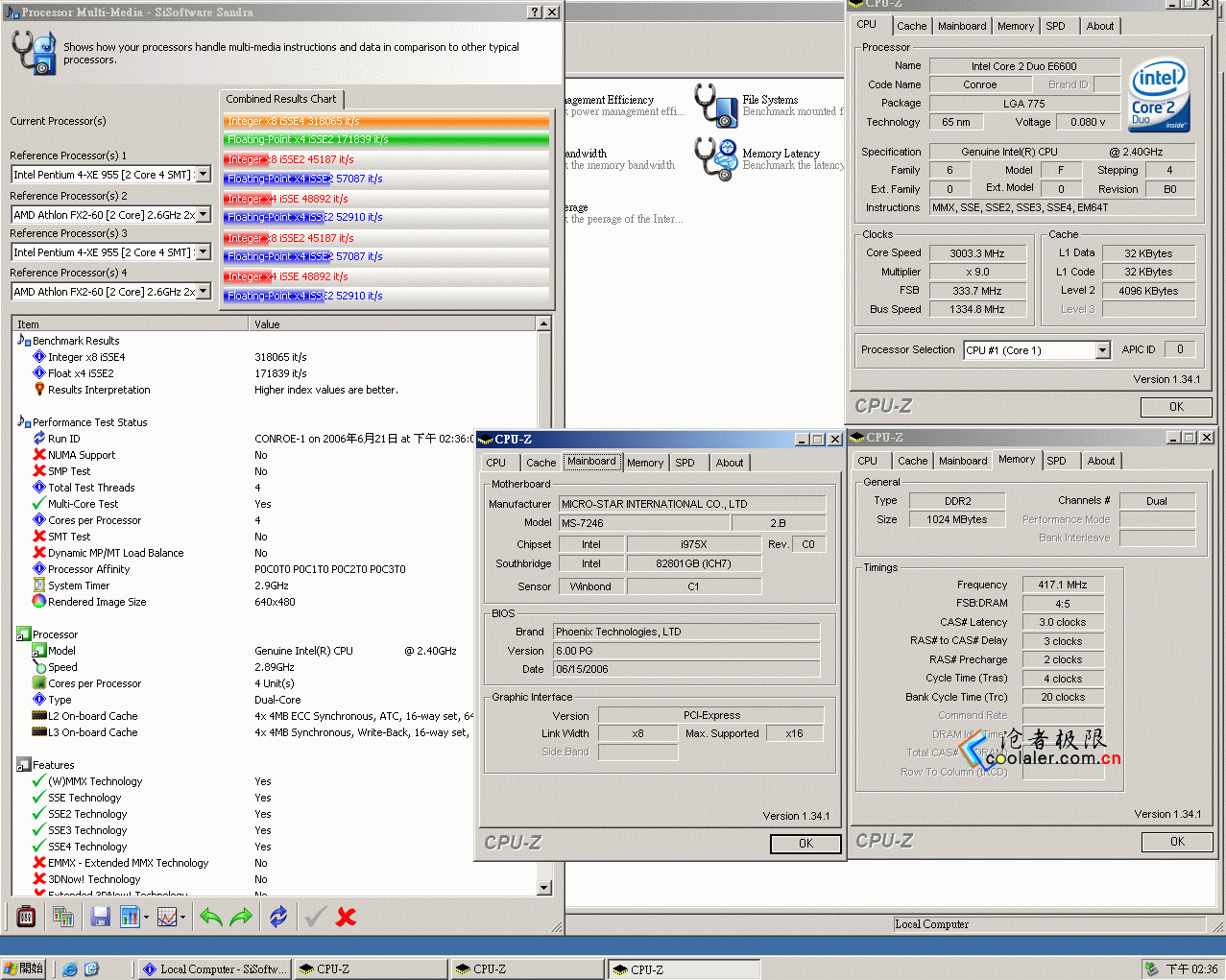
Task: Open the Reference Processor(s) 3 dropdown
Action: click(204, 252)
